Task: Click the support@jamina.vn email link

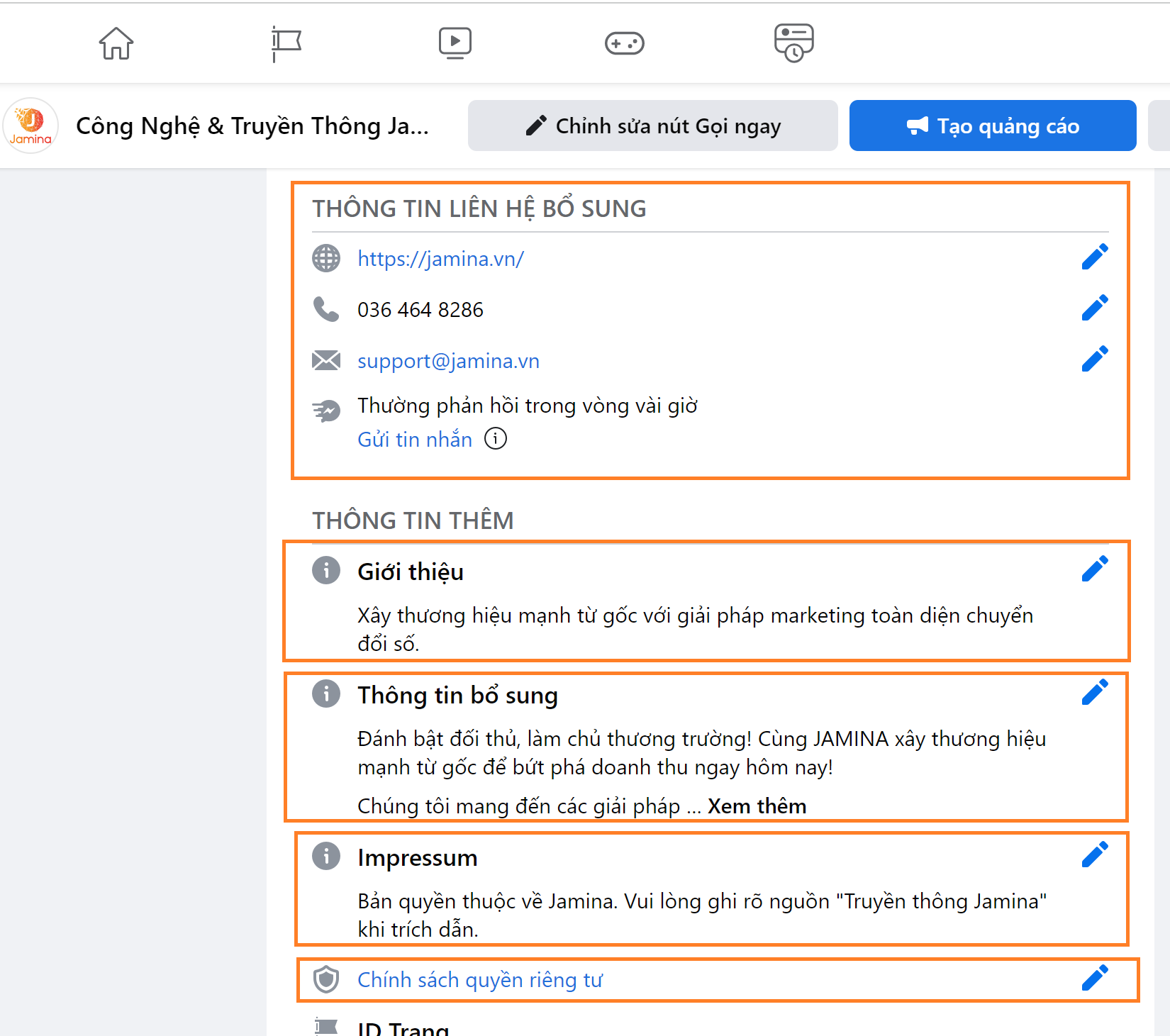Action: (448, 361)
